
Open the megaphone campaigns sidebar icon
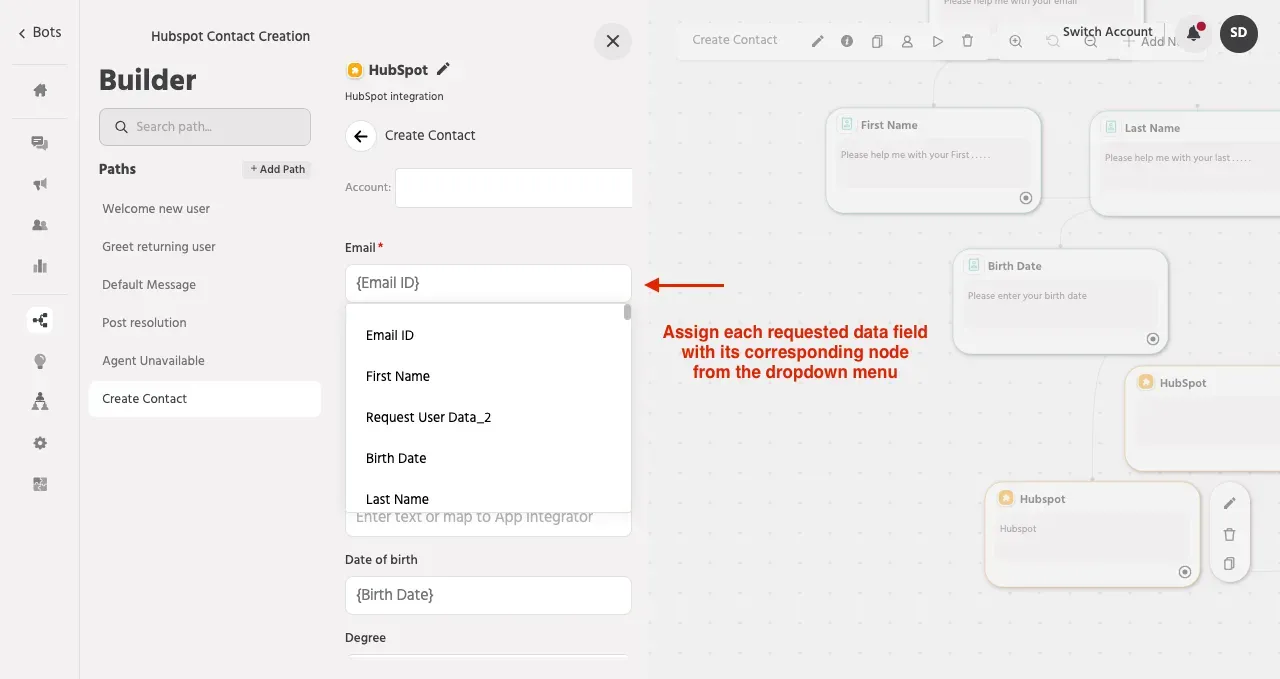tap(40, 184)
